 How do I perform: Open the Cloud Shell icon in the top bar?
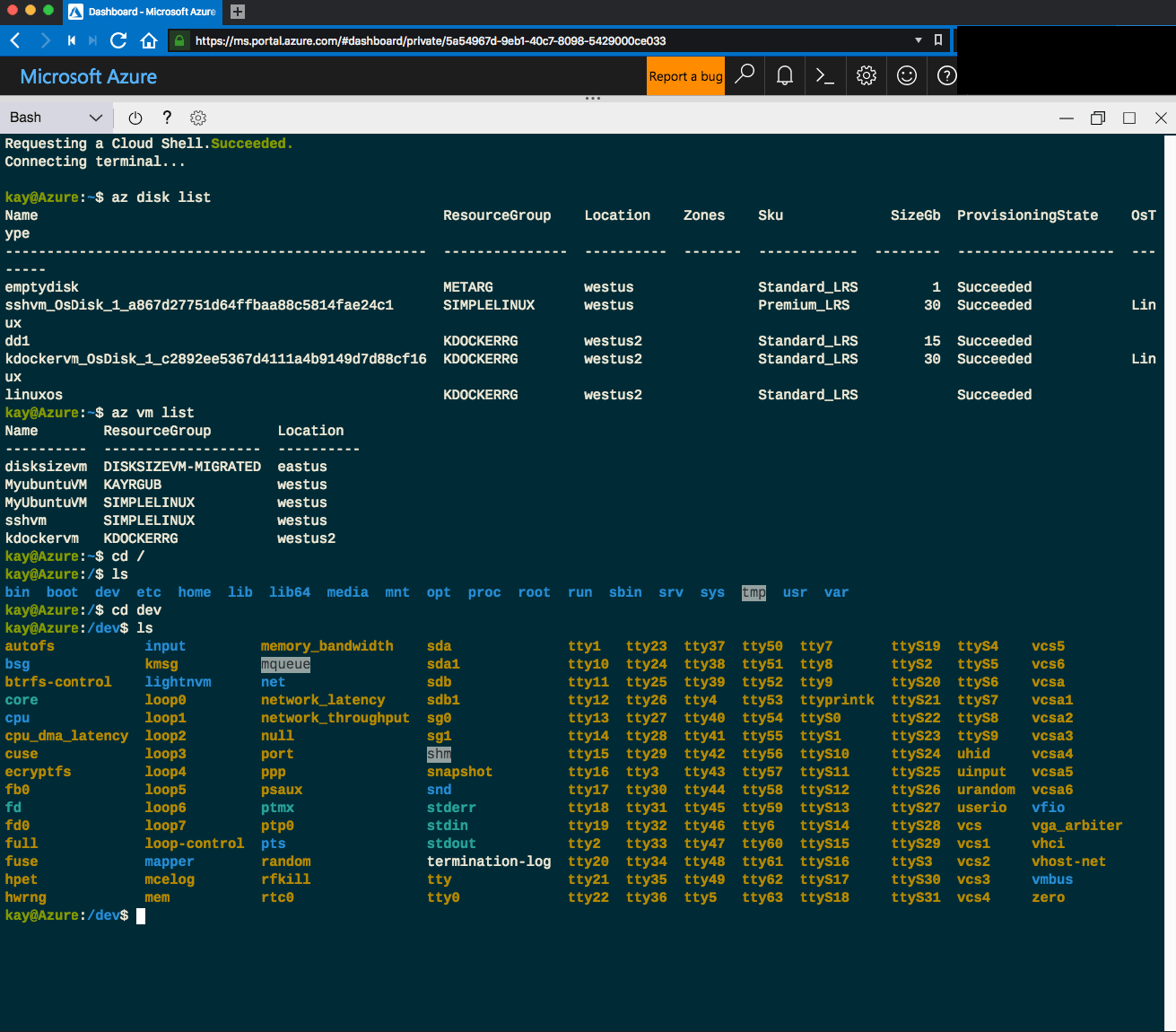(x=824, y=75)
